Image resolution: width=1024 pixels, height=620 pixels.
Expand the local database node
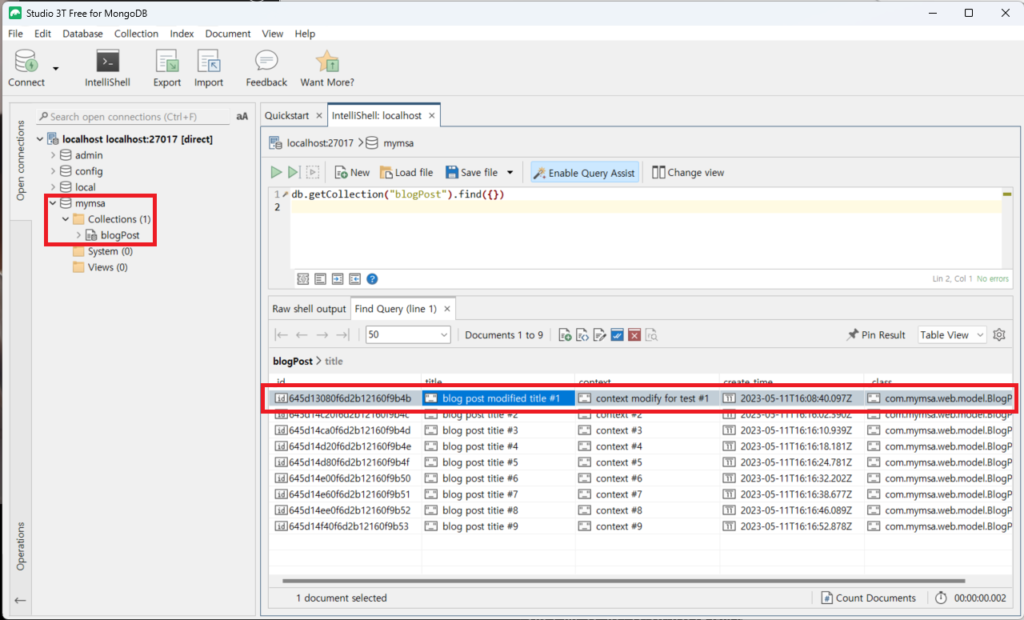[53, 187]
